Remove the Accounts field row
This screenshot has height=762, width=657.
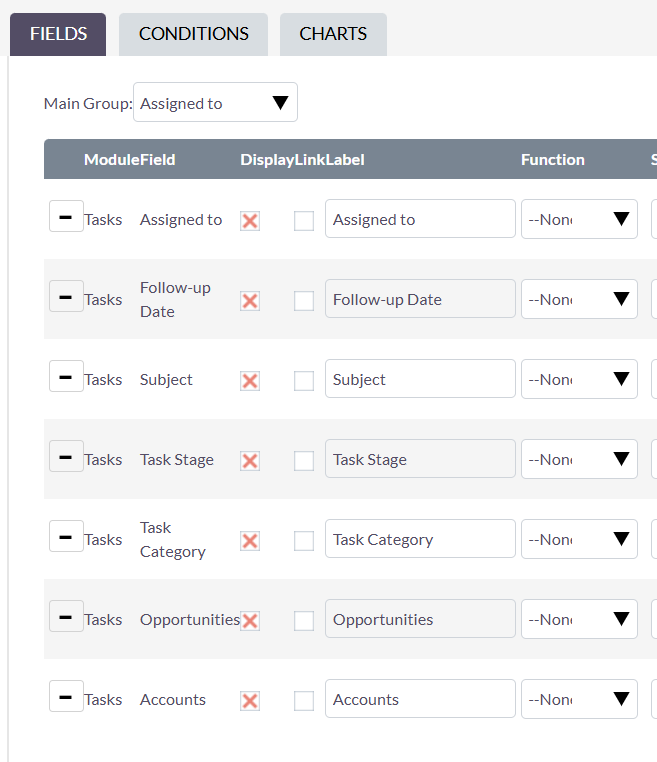[66, 696]
